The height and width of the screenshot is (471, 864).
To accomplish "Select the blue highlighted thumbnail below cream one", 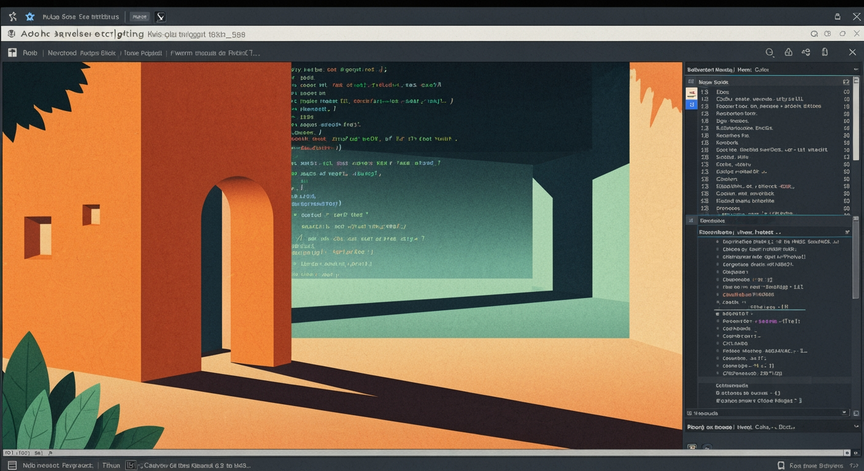I will [x=692, y=104].
